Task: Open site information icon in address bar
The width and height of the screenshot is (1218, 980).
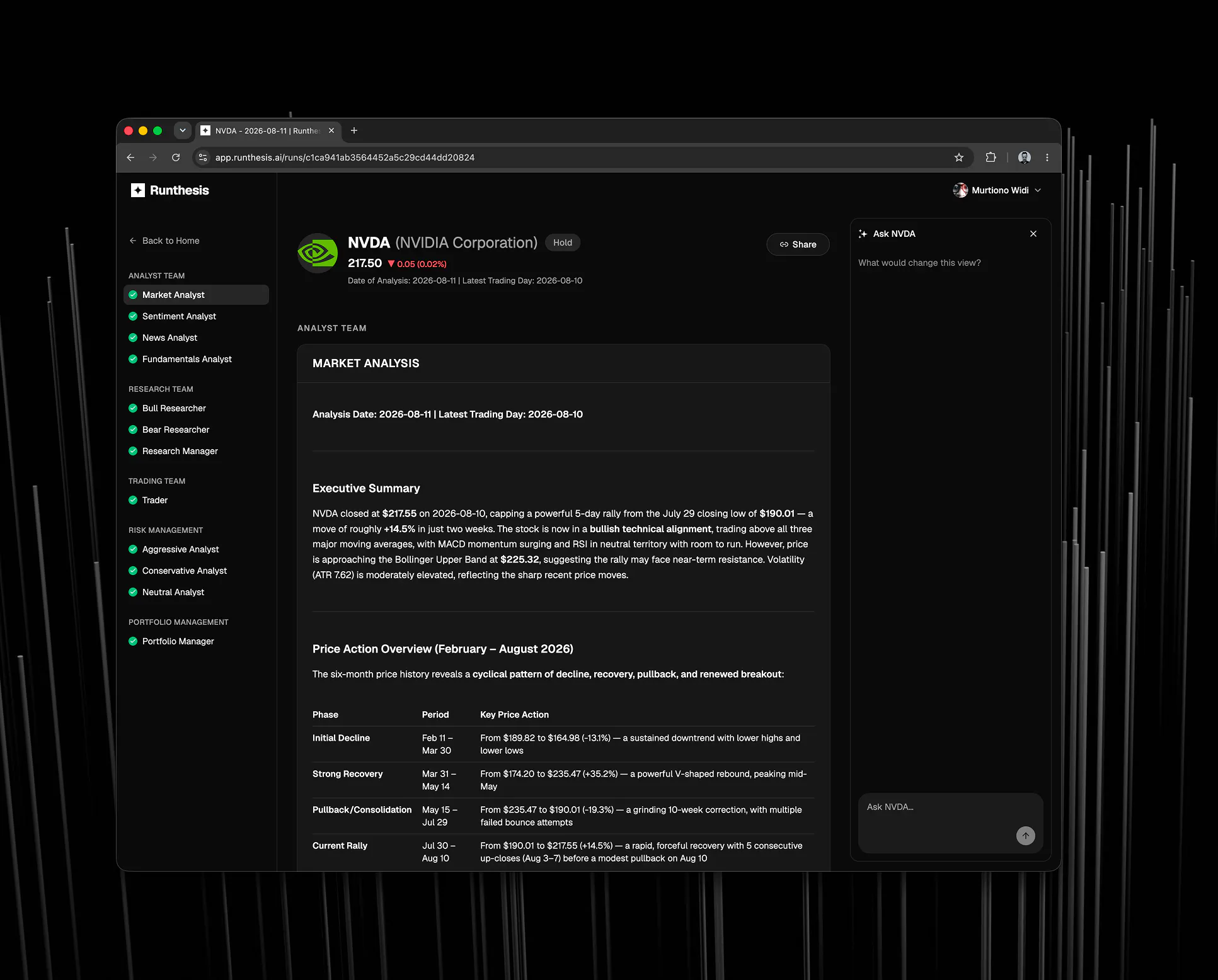Action: tap(203, 157)
